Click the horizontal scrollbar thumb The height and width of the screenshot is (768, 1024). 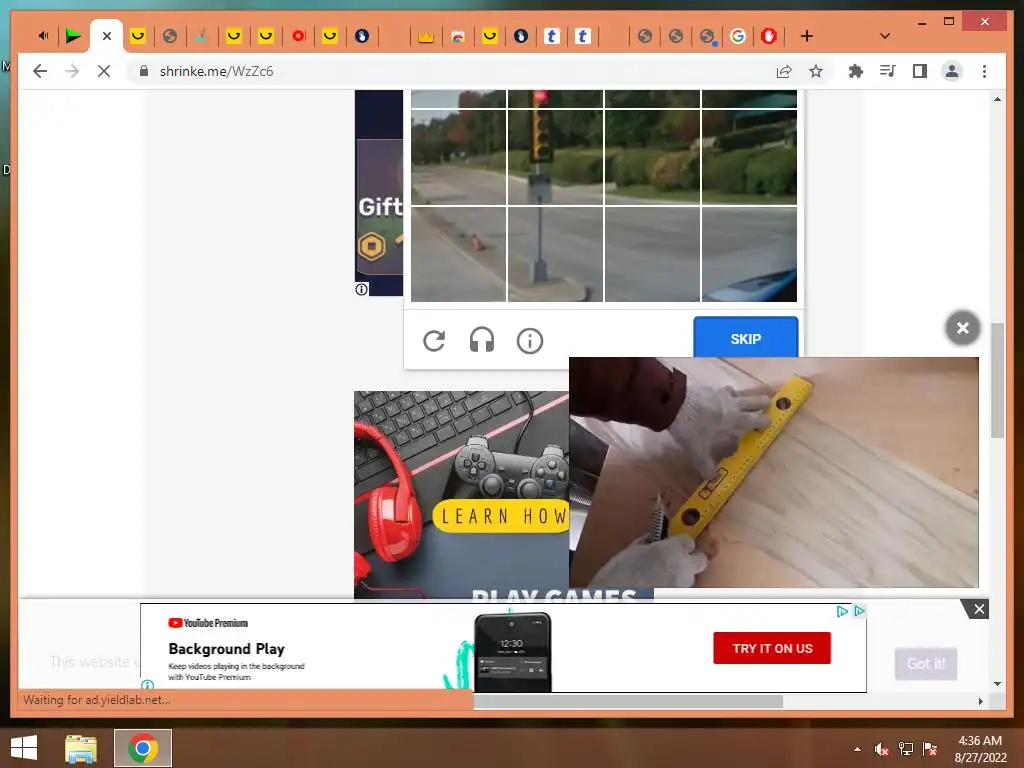tap(628, 701)
